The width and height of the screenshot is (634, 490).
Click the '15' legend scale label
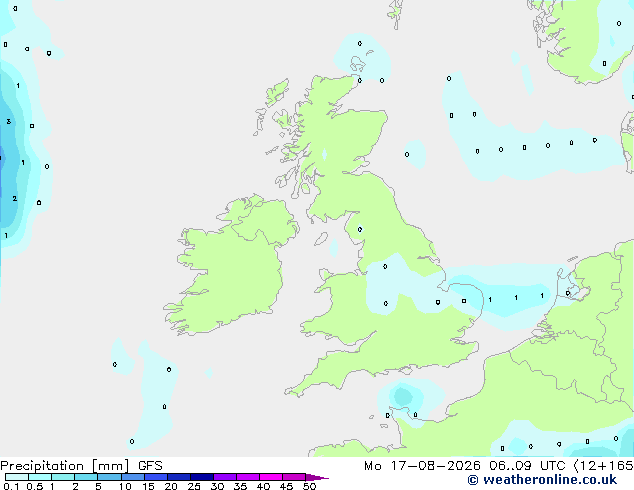click(x=148, y=486)
